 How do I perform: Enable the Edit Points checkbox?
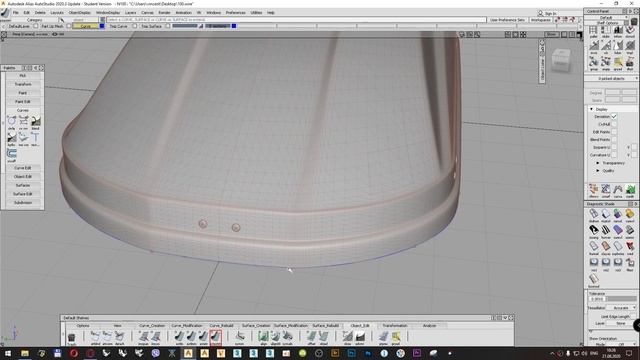click(614, 132)
